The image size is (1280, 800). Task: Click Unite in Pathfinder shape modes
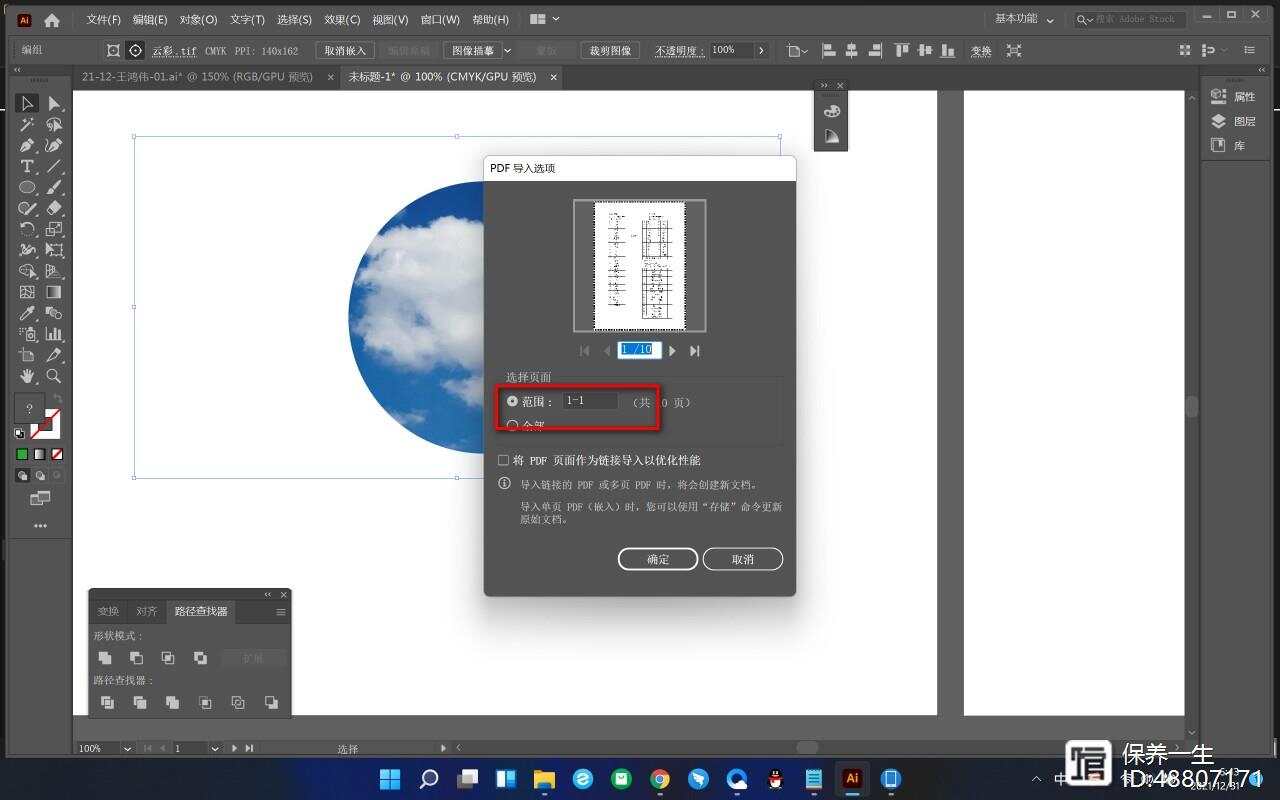pyautogui.click(x=105, y=658)
